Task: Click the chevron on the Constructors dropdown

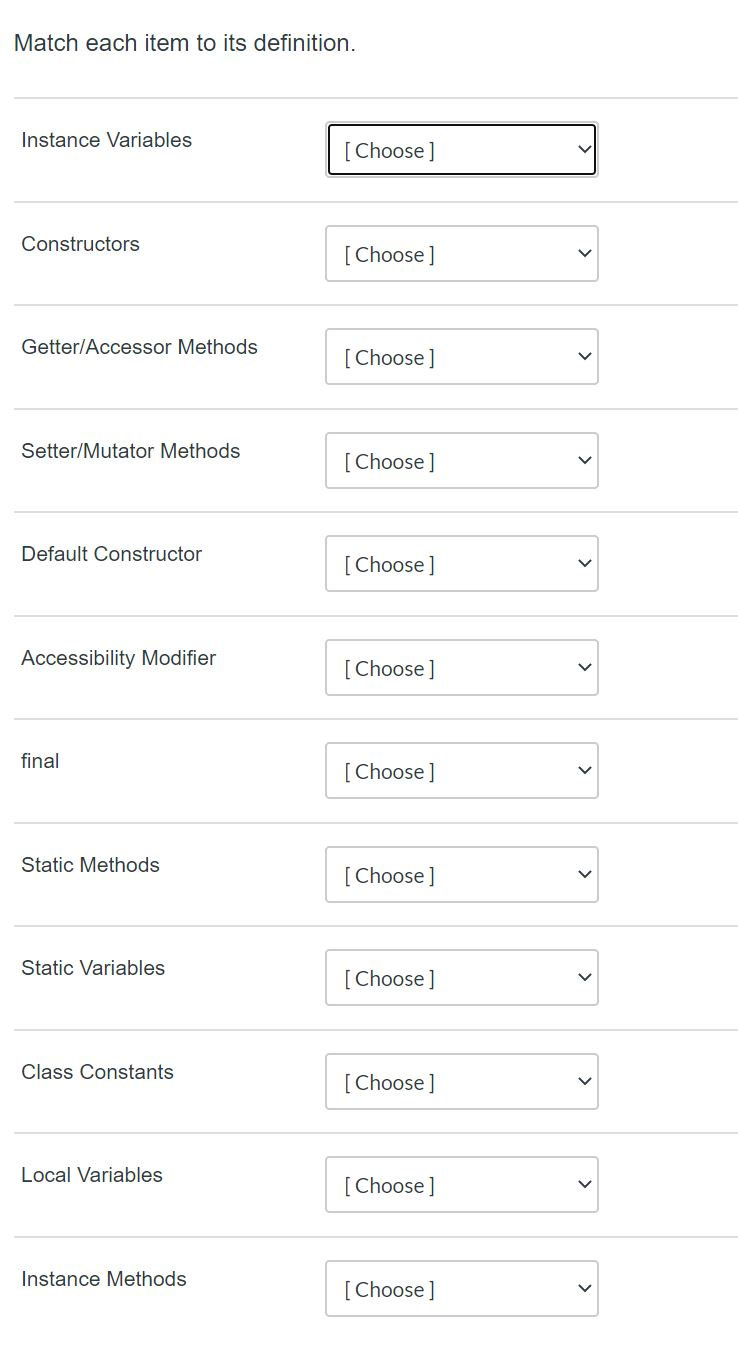Action: [x=584, y=253]
